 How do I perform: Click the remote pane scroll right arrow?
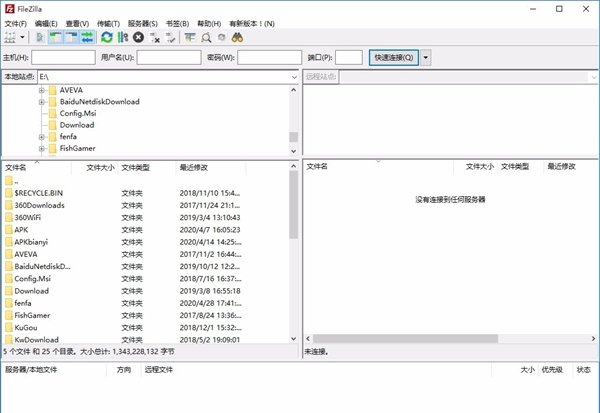593,339
